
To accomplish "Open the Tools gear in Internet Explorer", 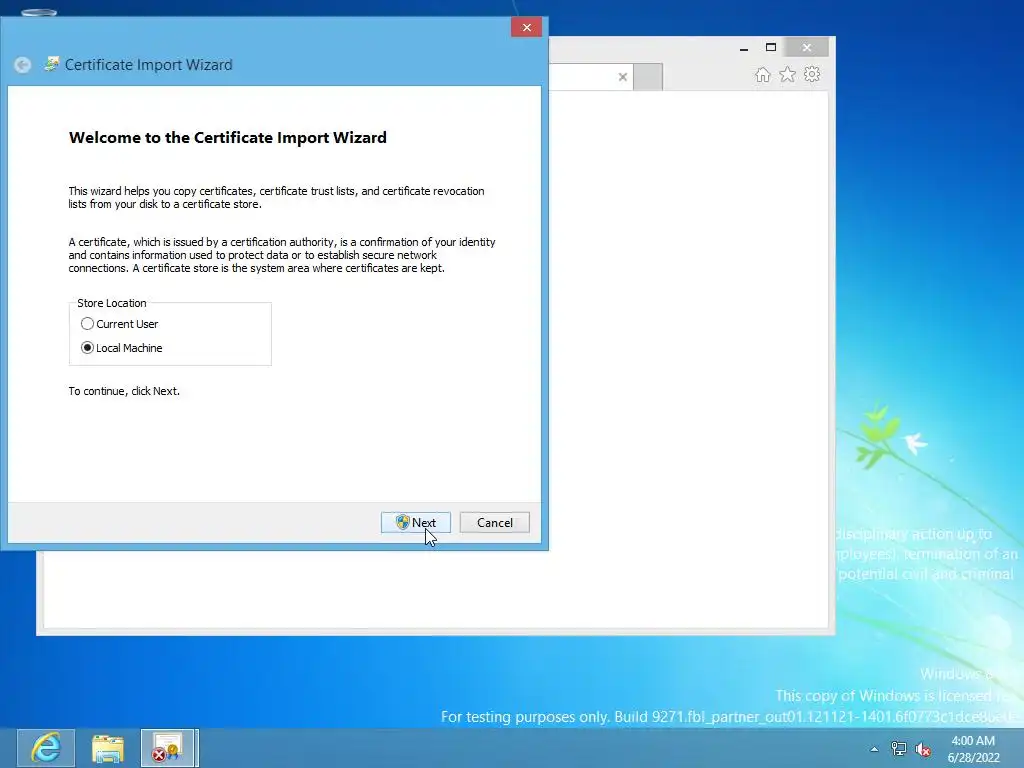I will pyautogui.click(x=812, y=74).
